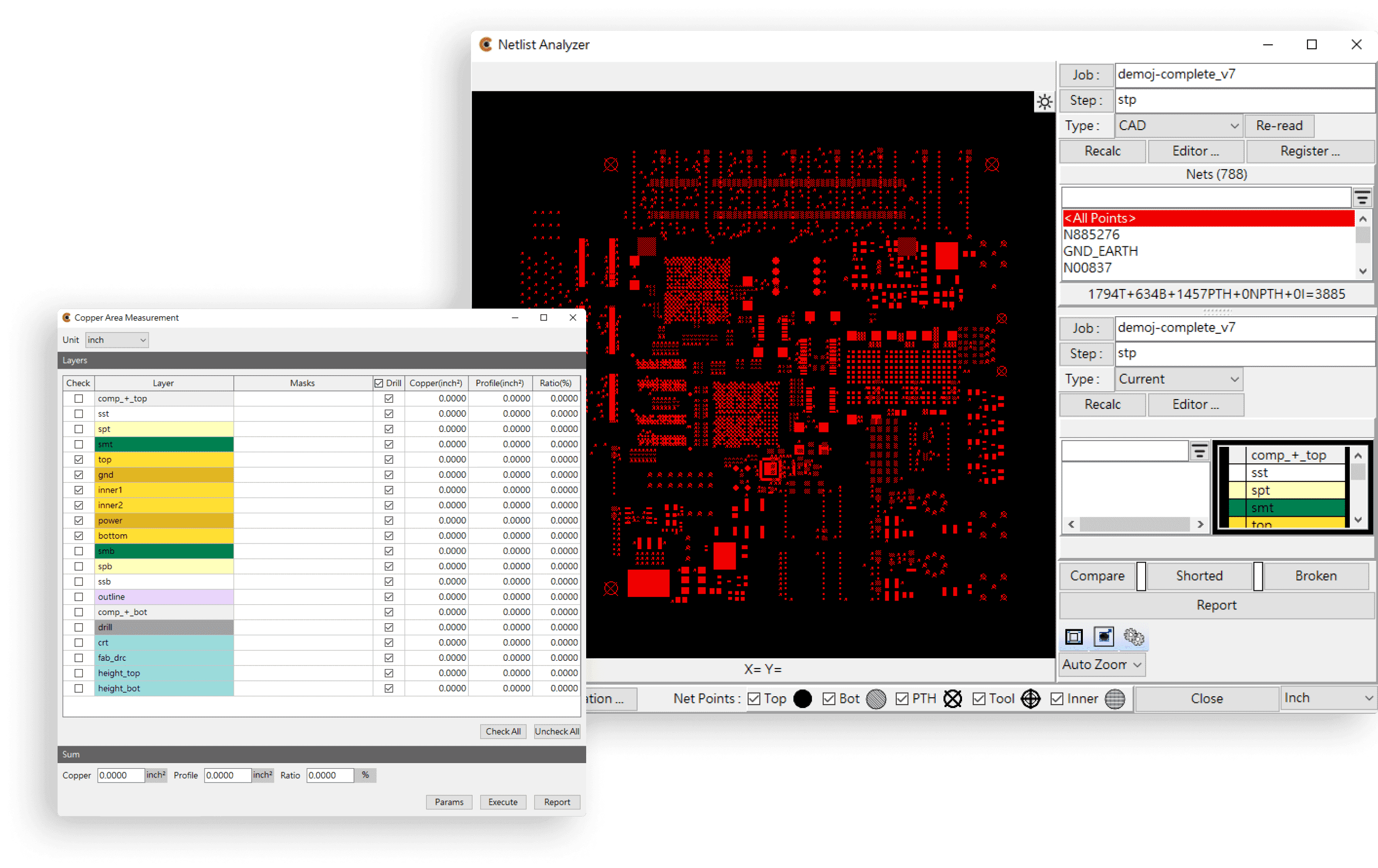1378x868 pixels.
Task: Click the settings gear icon near viewer
Action: (1043, 102)
